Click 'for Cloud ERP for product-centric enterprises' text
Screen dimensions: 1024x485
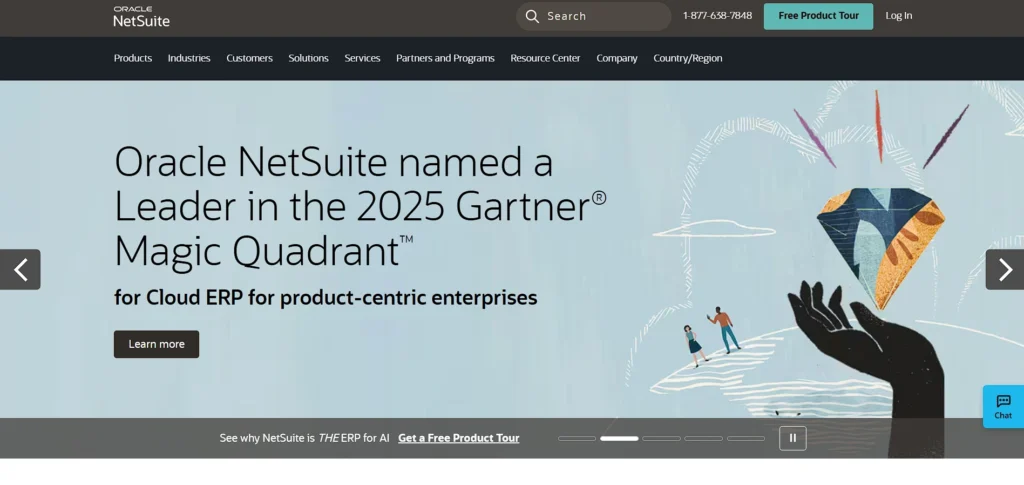coord(325,298)
